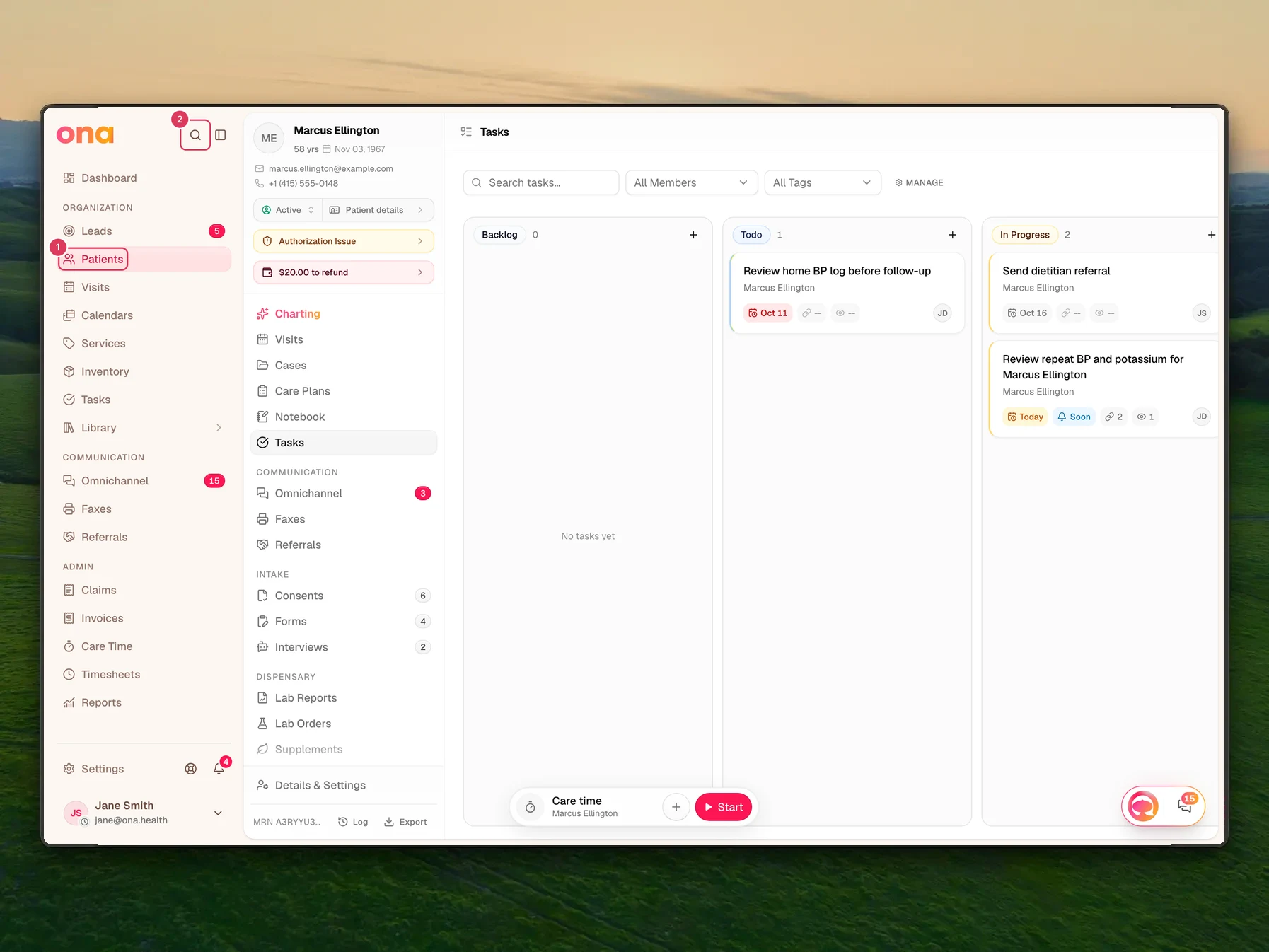Click the JD assignee avatar on BP log task

coord(942,313)
